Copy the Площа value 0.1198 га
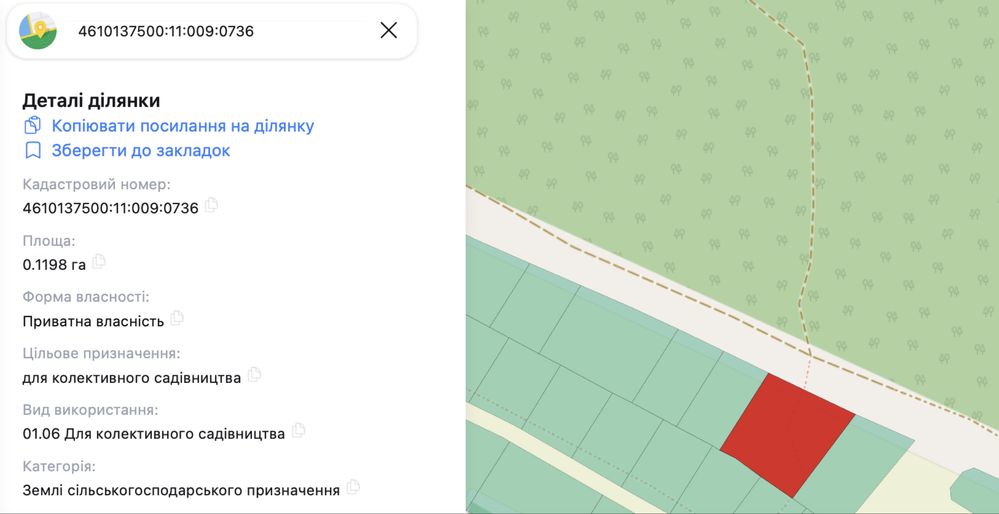Screen dimensions: 999x514 99,261
